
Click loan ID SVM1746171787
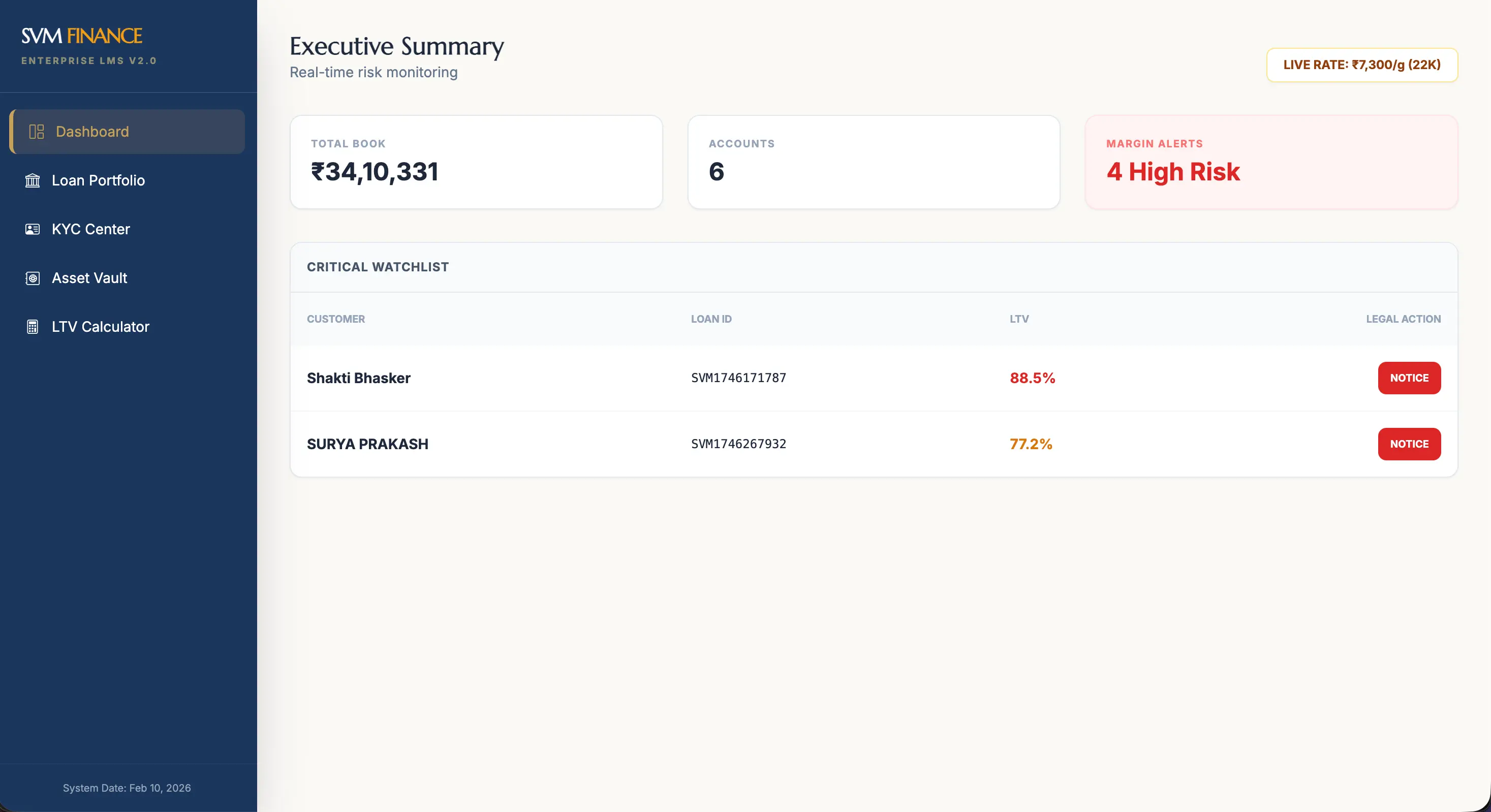tap(738, 378)
